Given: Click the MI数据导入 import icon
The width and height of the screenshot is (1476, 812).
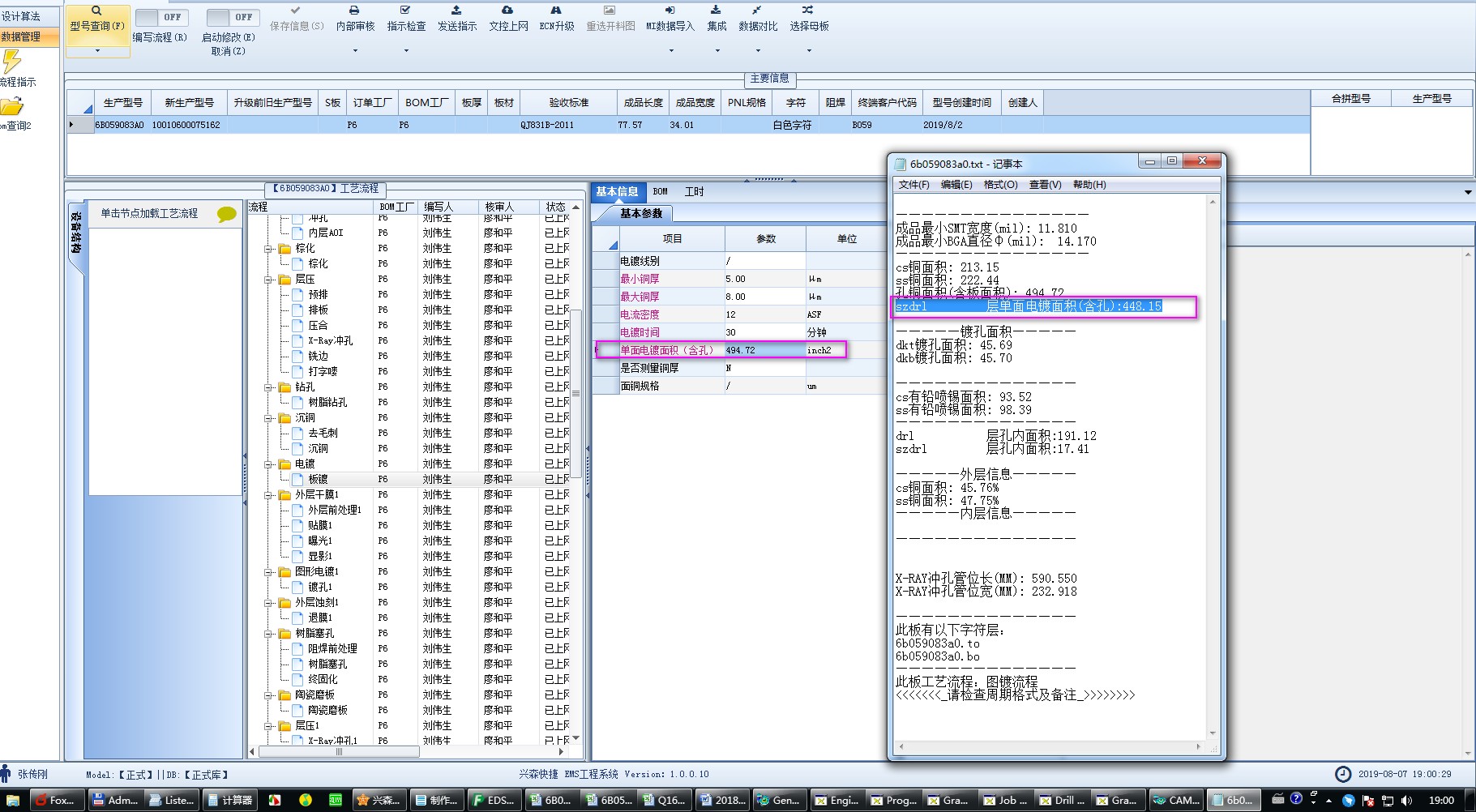Looking at the screenshot, I should point(670,10).
